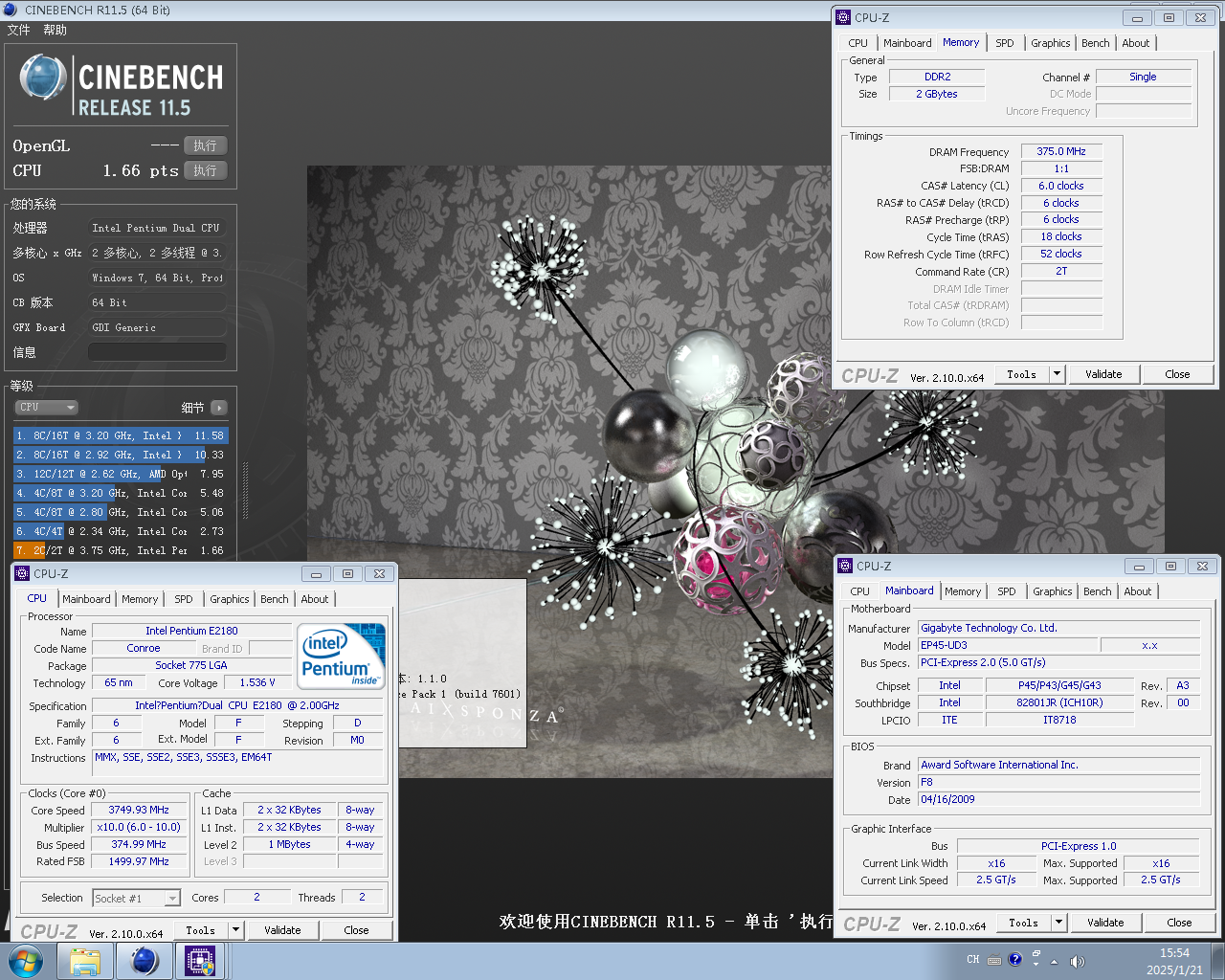
Task: Click the volume speaker tray icon
Action: click(1077, 961)
